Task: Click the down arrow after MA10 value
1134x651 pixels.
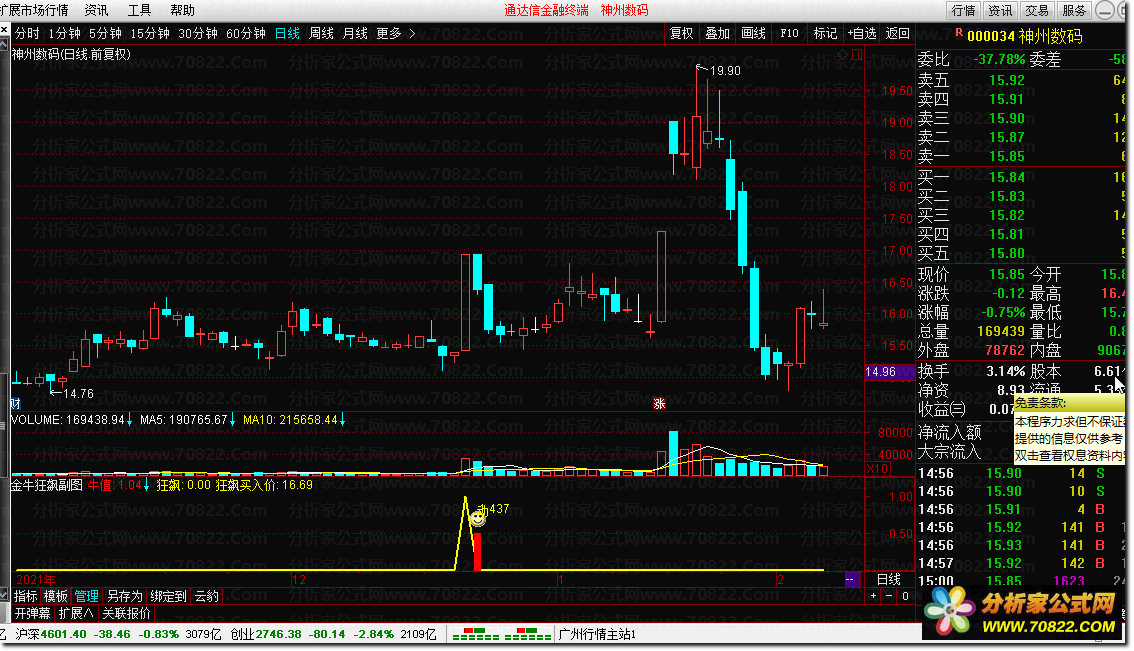Action: click(x=342, y=420)
